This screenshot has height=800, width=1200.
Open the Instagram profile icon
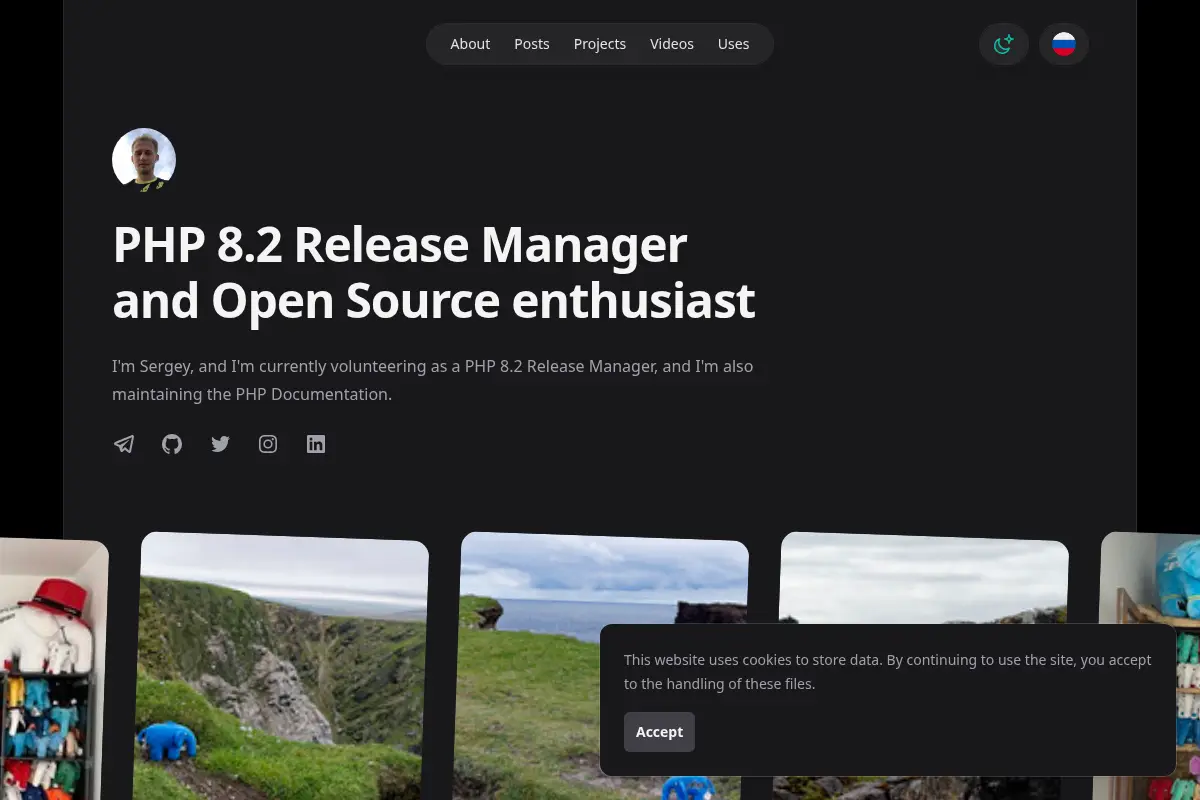(x=268, y=444)
